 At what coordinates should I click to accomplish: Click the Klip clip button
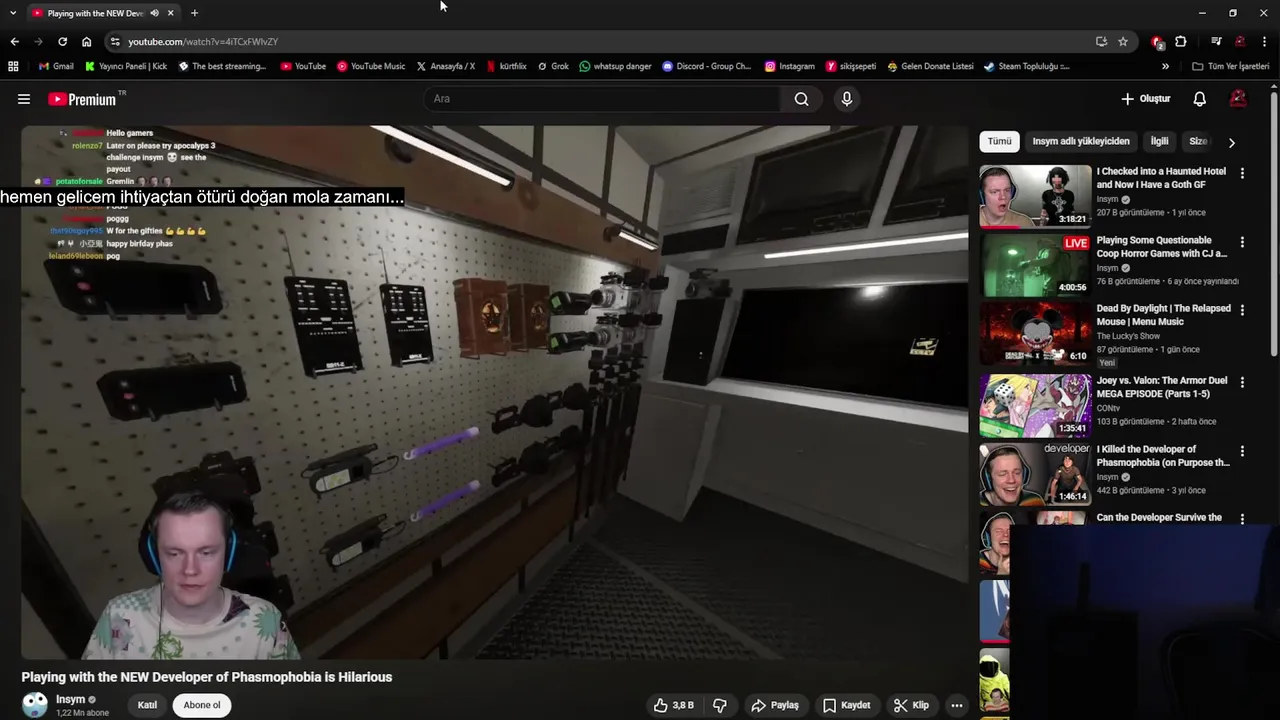[x=911, y=705]
